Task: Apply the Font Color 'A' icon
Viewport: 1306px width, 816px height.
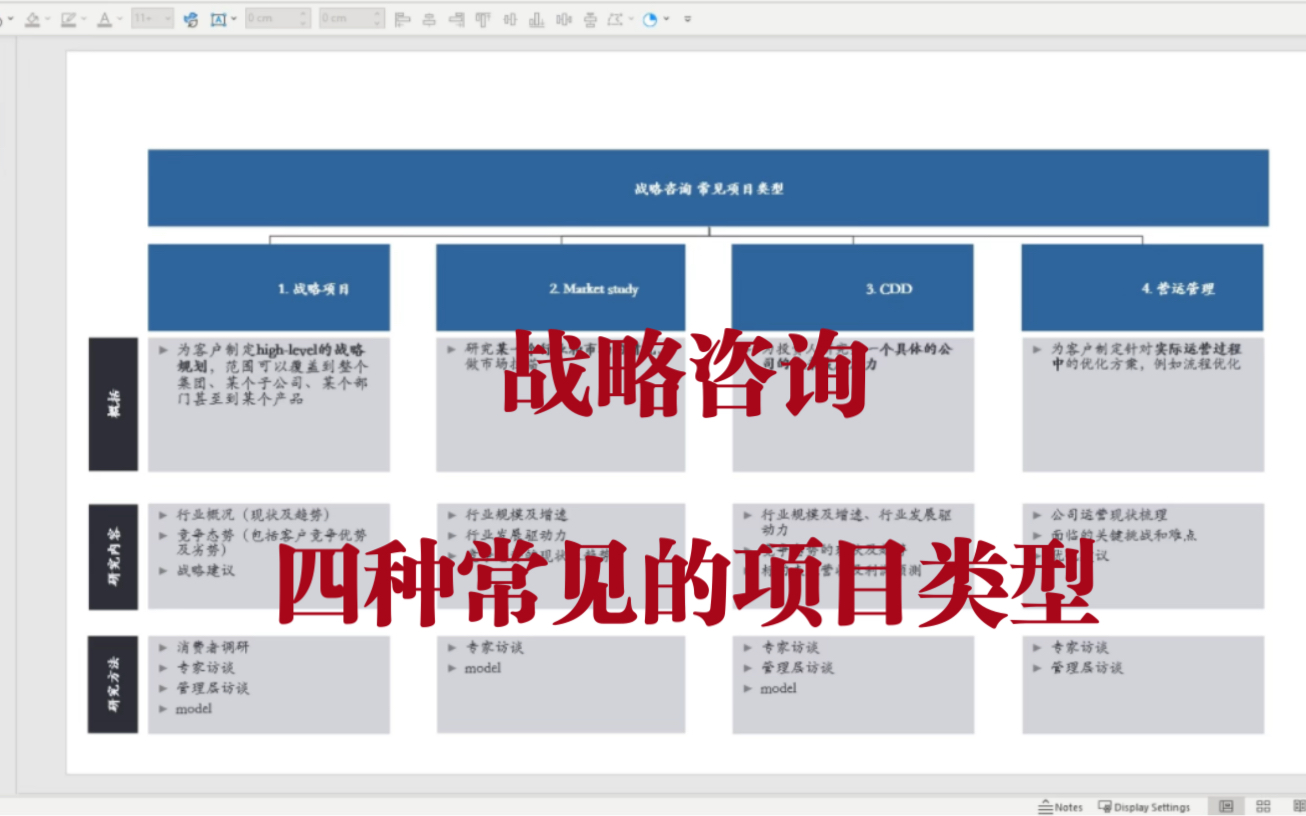Action: point(104,19)
